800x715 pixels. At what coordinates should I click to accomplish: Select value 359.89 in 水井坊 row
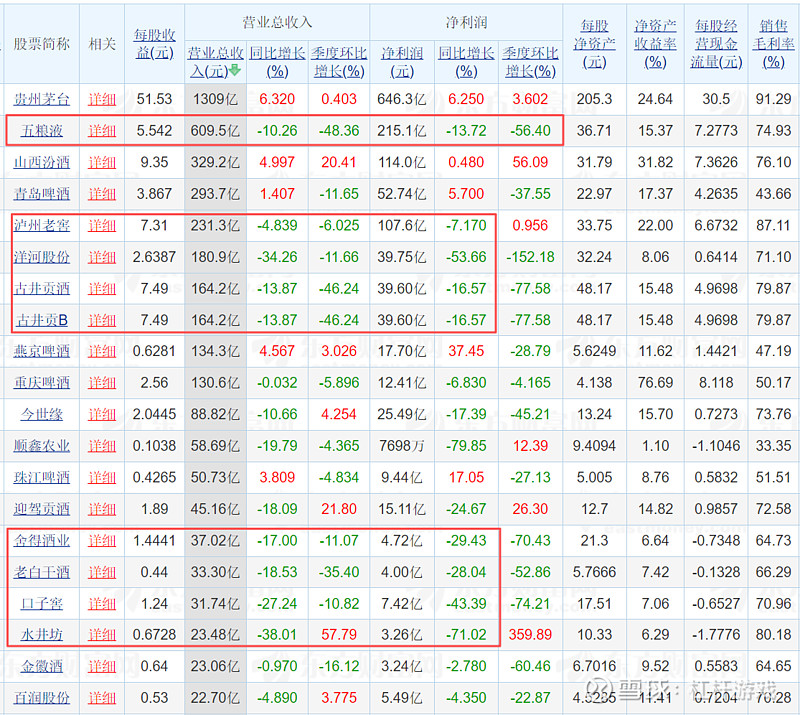click(x=530, y=635)
